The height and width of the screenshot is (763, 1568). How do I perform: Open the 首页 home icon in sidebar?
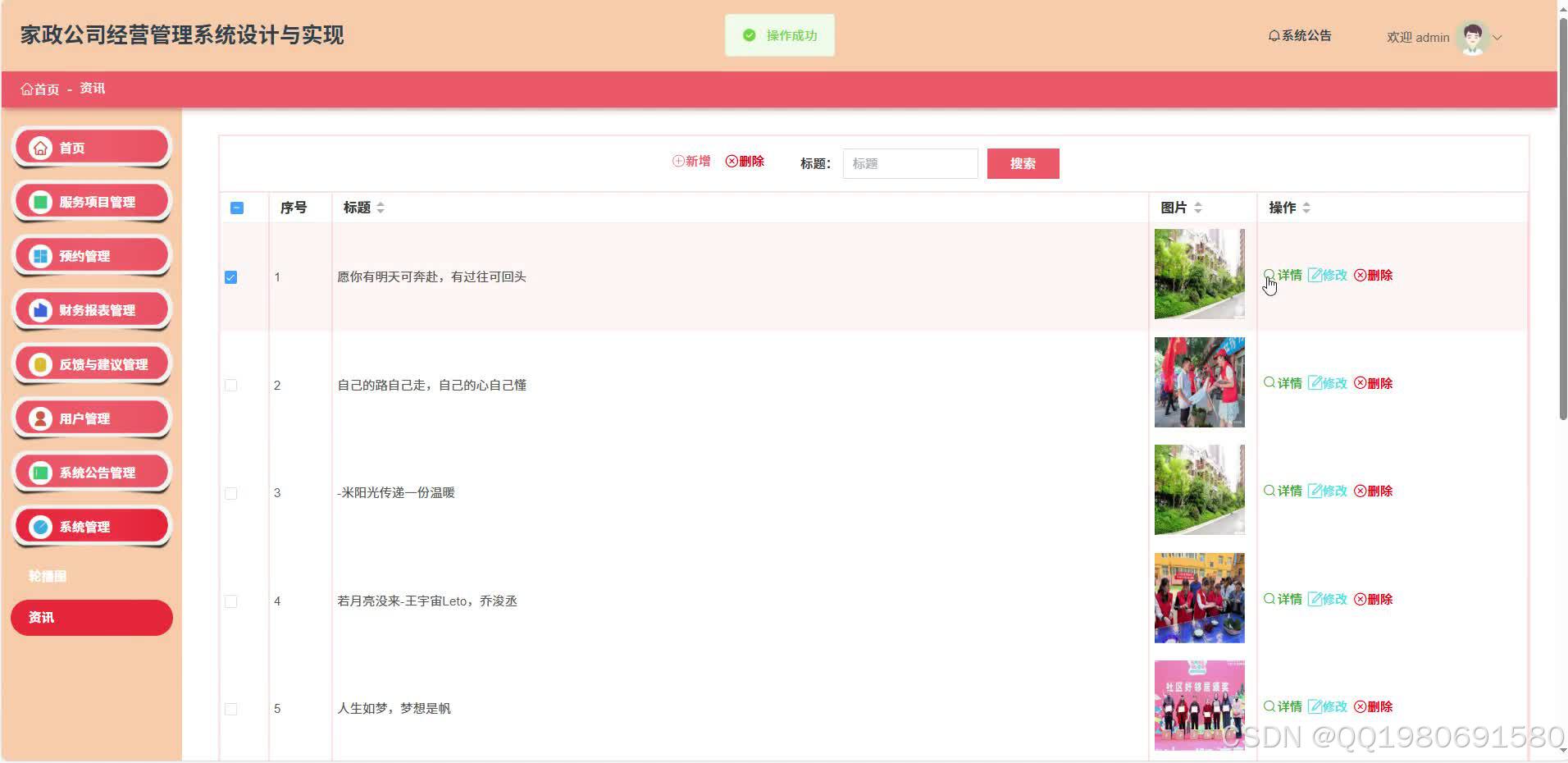[x=39, y=147]
